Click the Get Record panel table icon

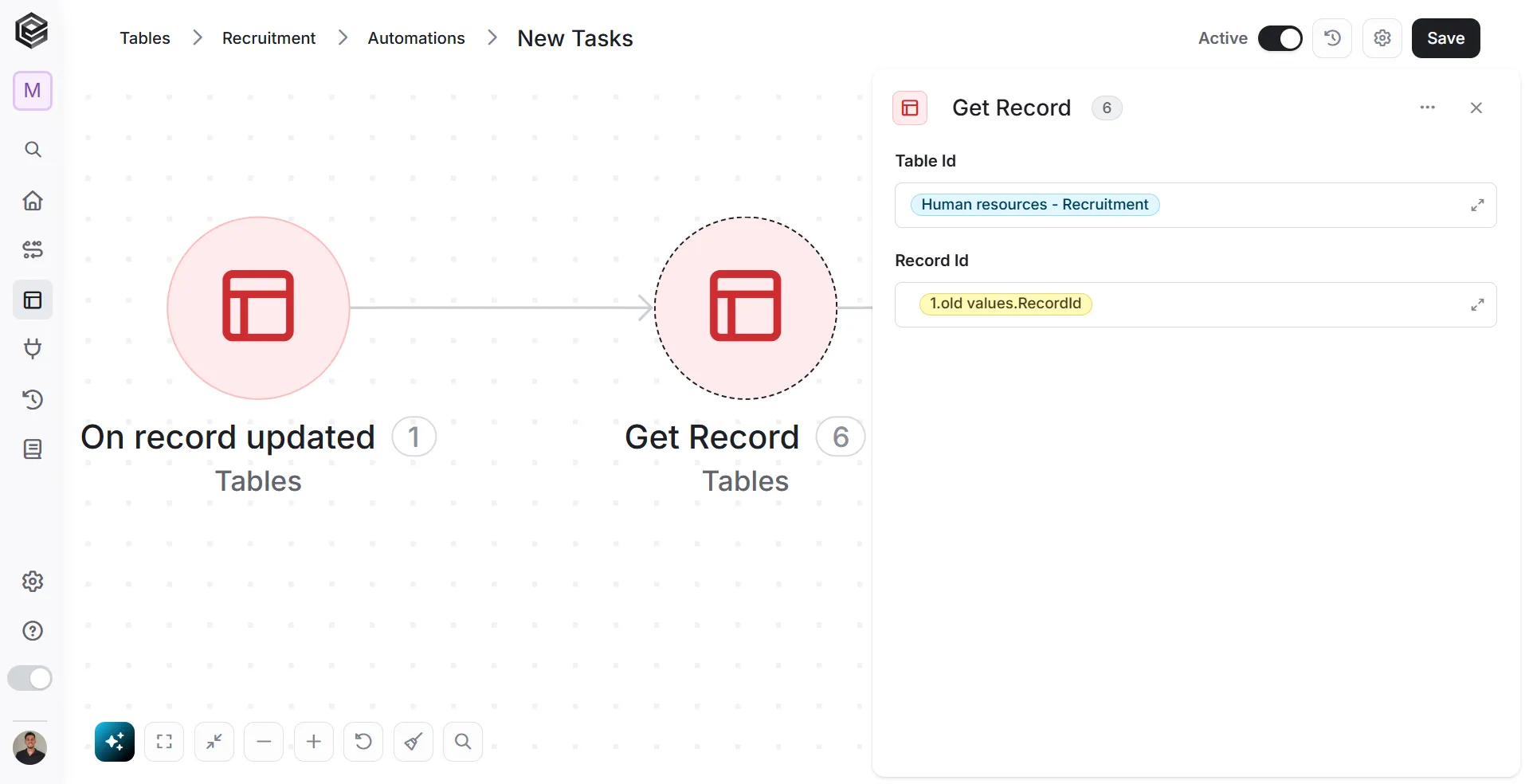(910, 108)
